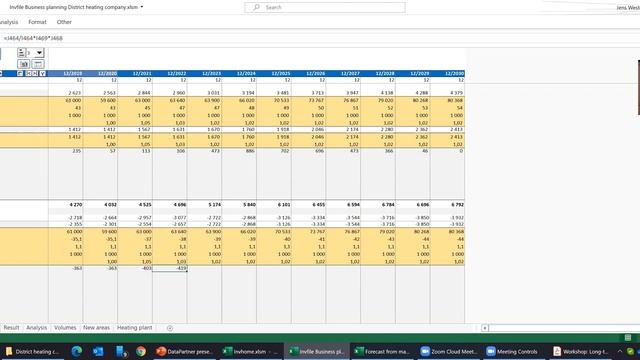Open the workbook file name dropdown arrow

[142, 7]
